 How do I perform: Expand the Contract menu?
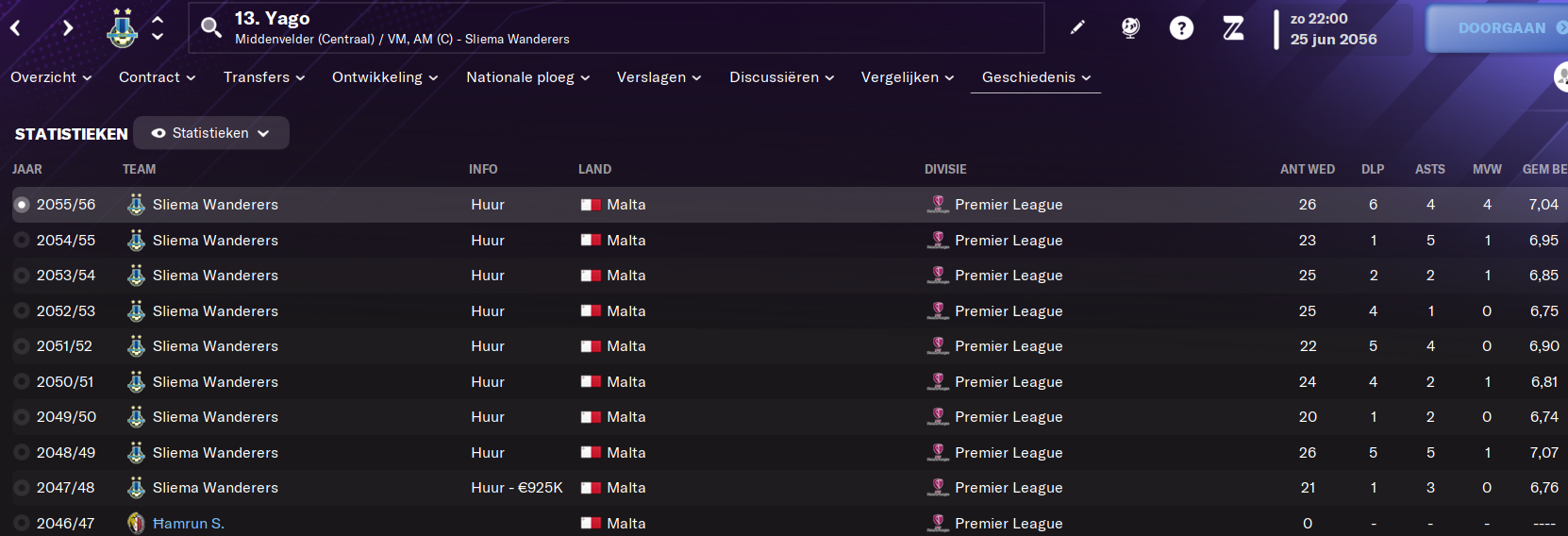point(157,77)
